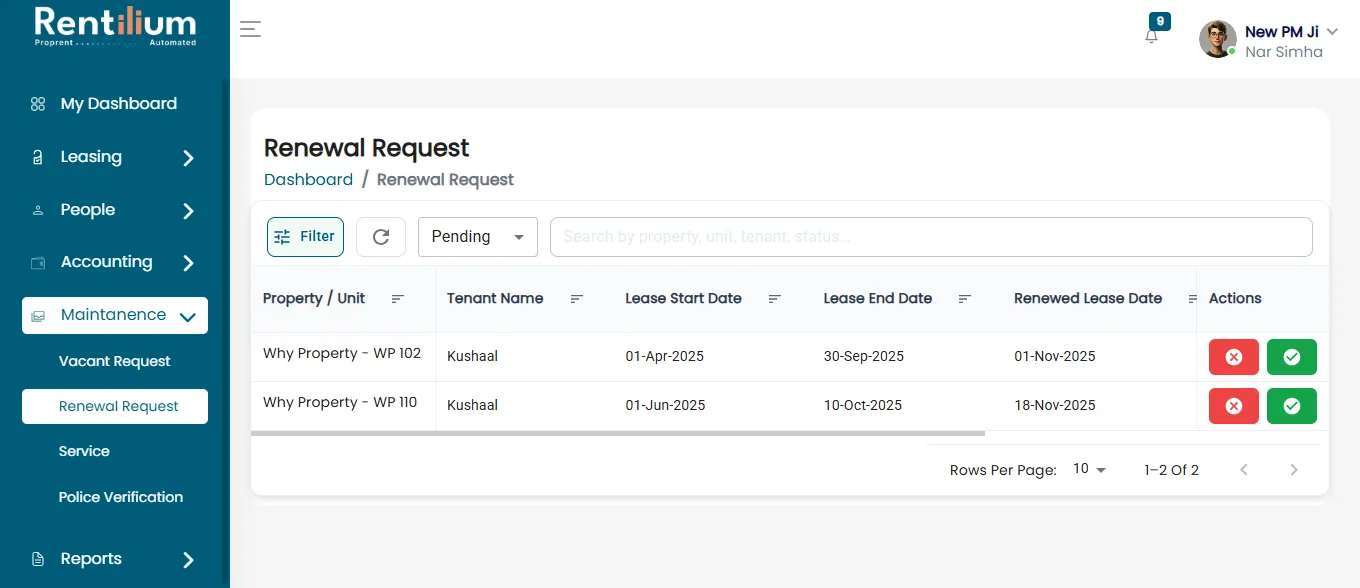
Task: Follow the Dashboard breadcrumb link
Action: pos(308,180)
